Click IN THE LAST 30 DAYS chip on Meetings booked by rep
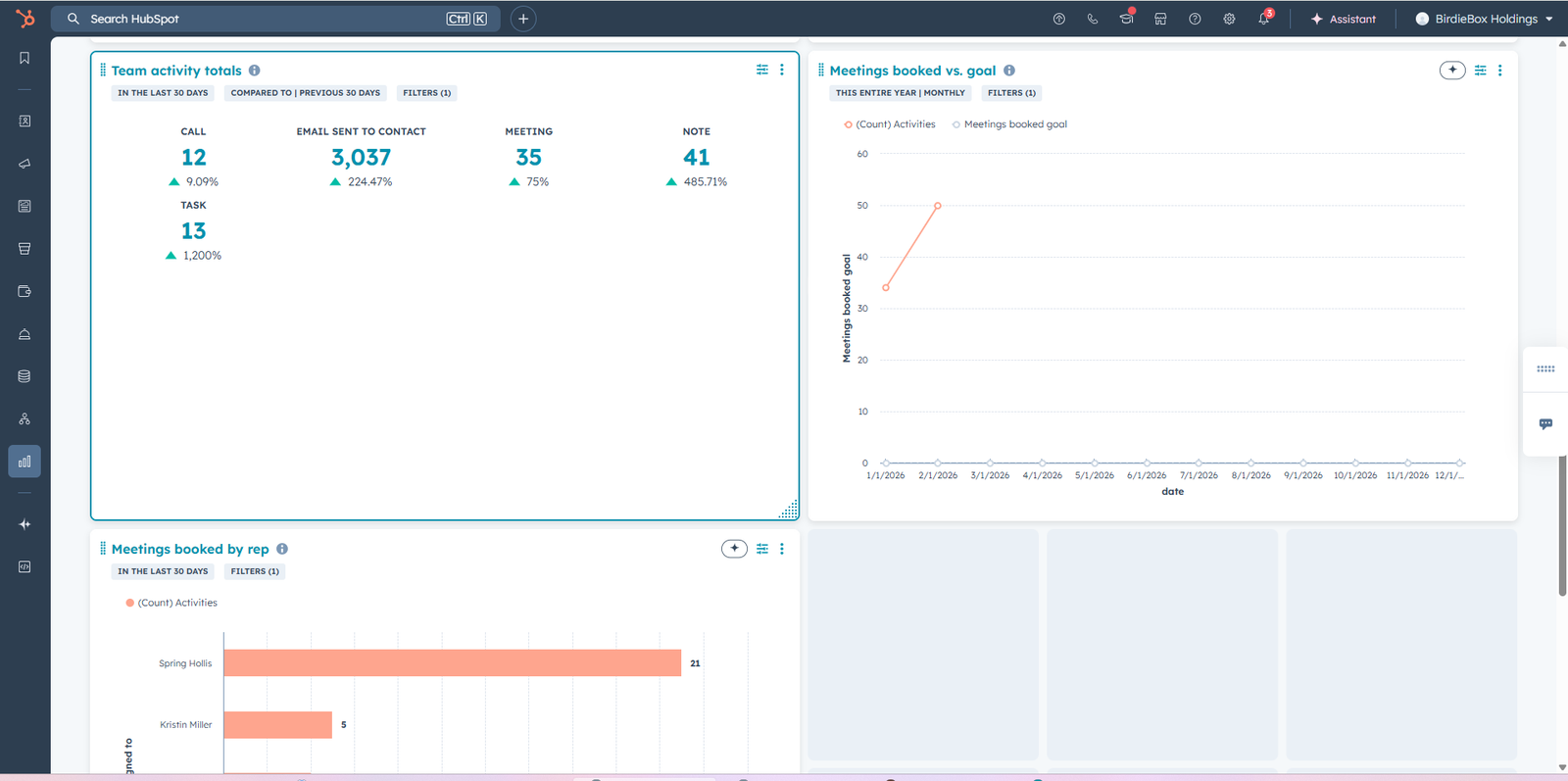Screen dimensions: 1568x781 (x=163, y=571)
